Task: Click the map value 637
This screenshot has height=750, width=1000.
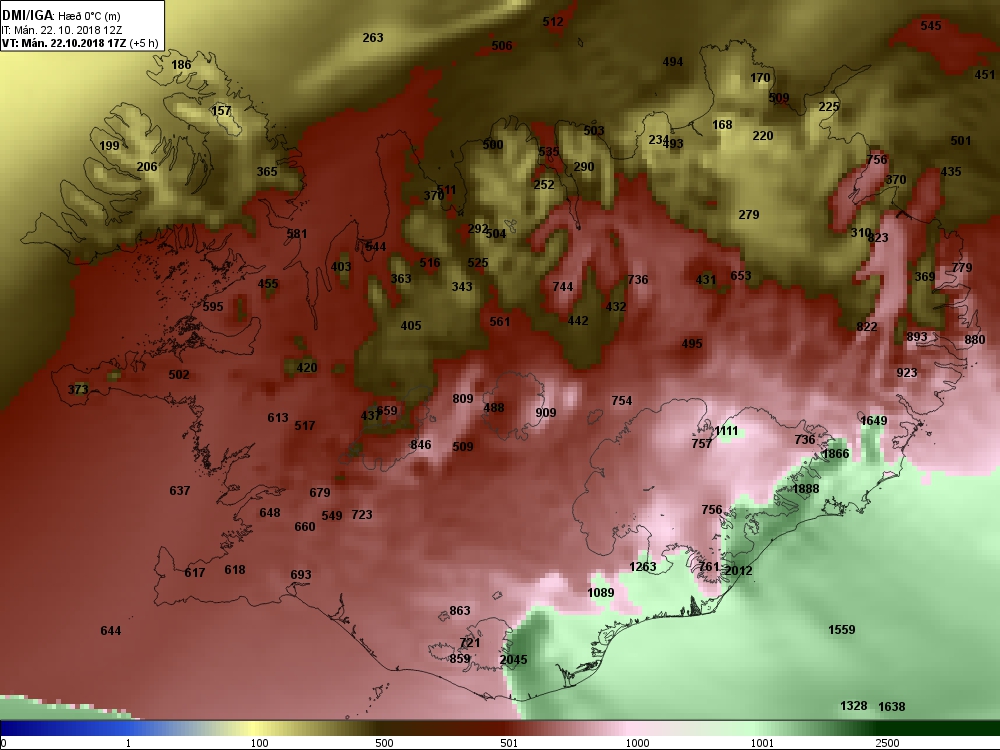Action: click(x=179, y=490)
